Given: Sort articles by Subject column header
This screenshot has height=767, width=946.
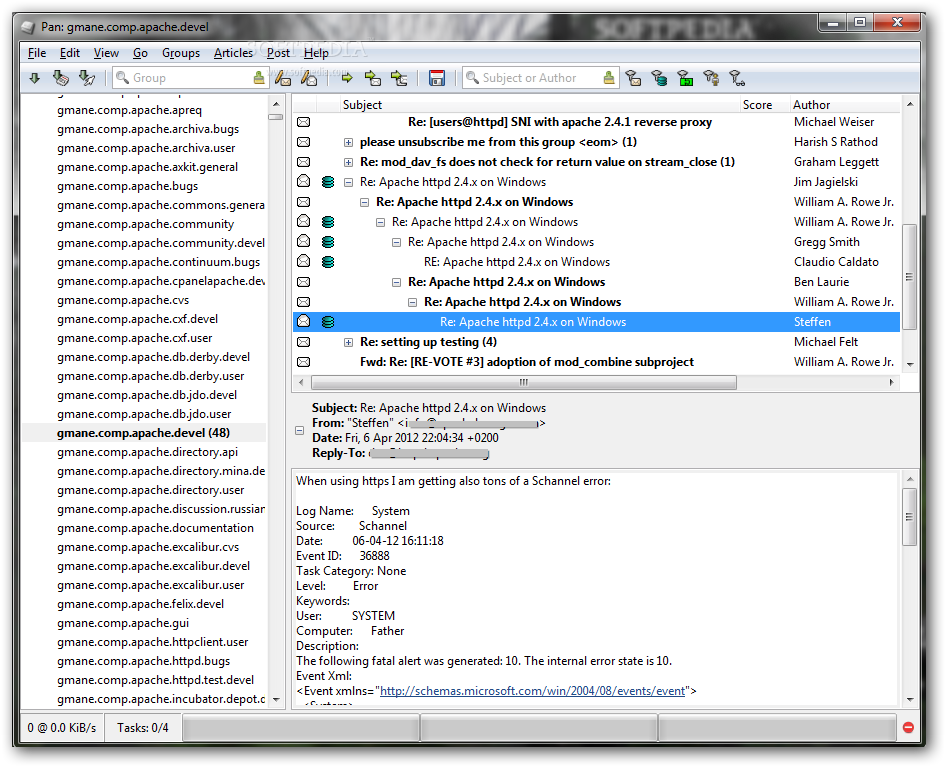Looking at the screenshot, I should (541, 104).
